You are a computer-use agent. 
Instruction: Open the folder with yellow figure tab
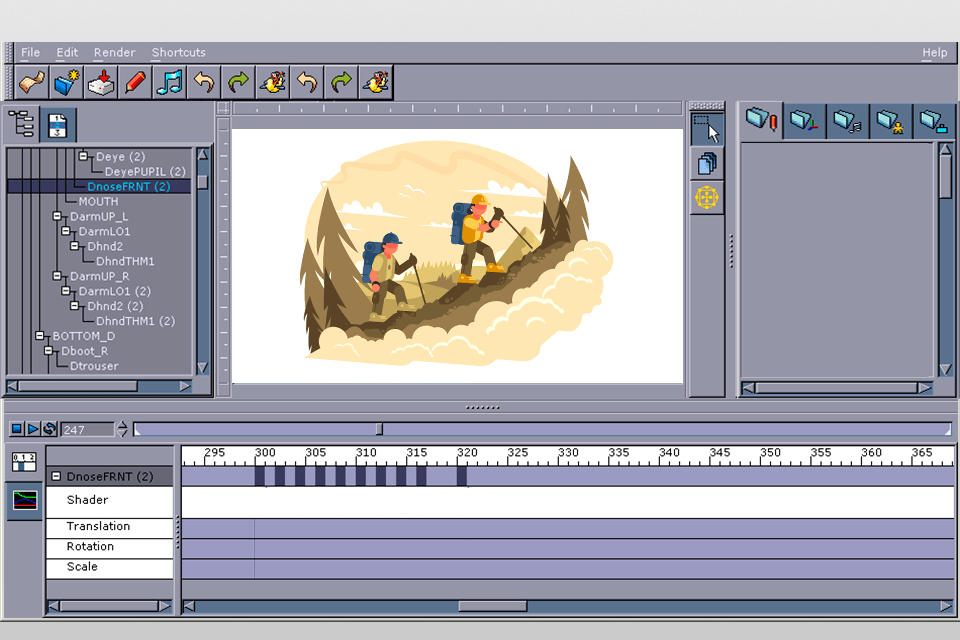(890, 121)
